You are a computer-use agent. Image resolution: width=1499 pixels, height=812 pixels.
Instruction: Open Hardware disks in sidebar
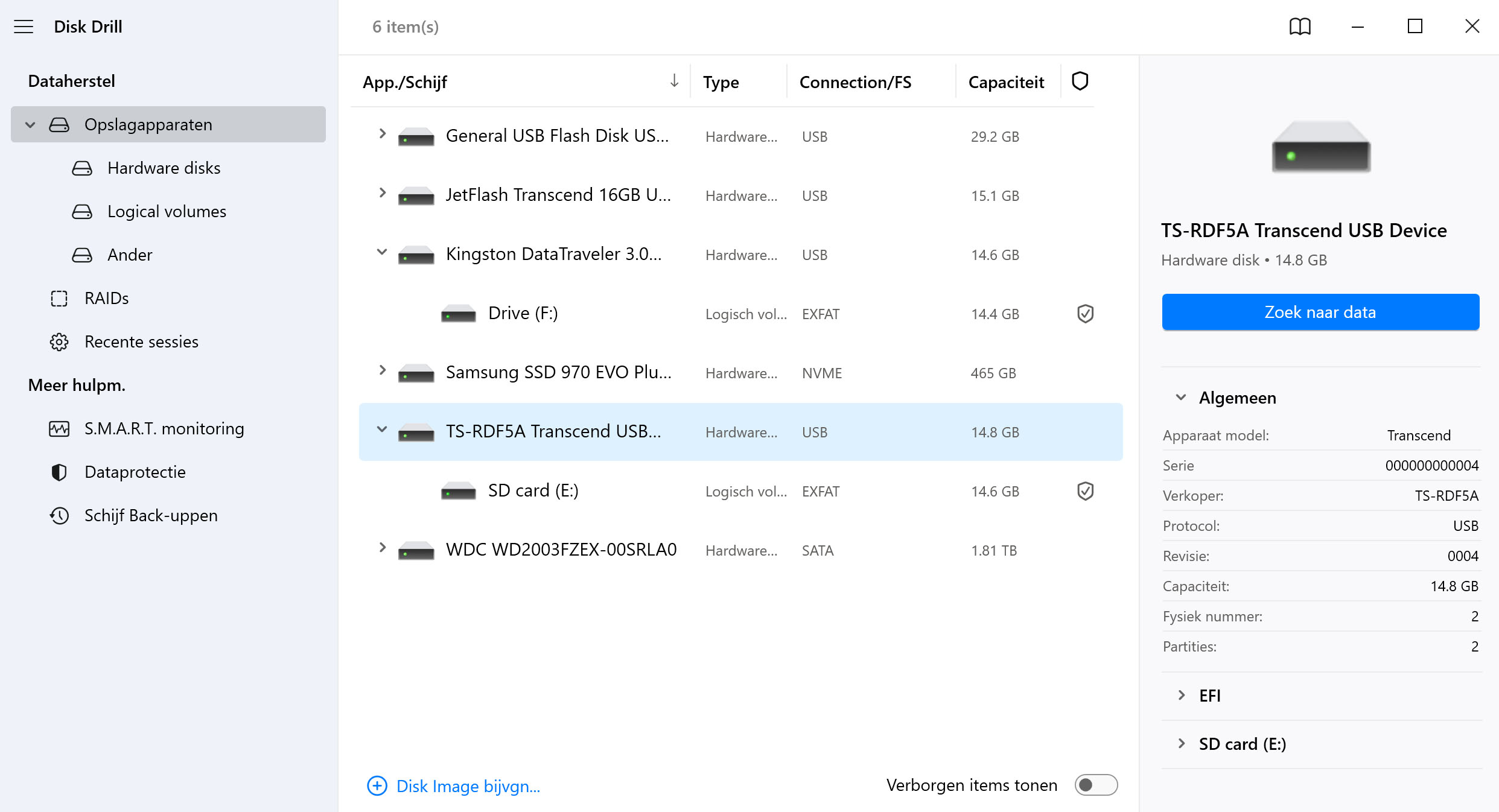pyautogui.click(x=168, y=168)
